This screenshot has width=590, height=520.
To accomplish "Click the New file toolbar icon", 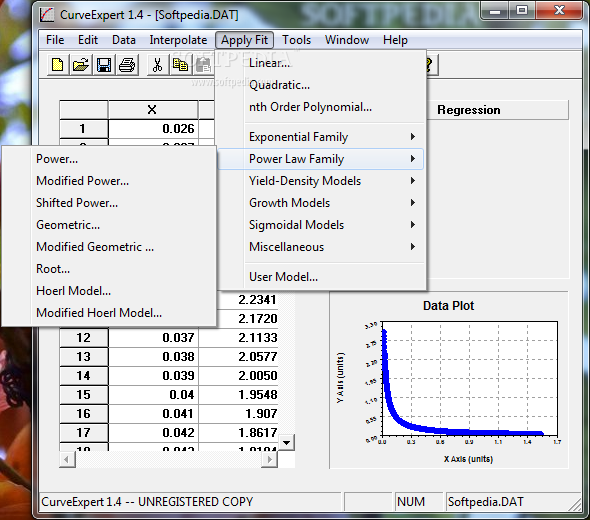I will pyautogui.click(x=58, y=65).
